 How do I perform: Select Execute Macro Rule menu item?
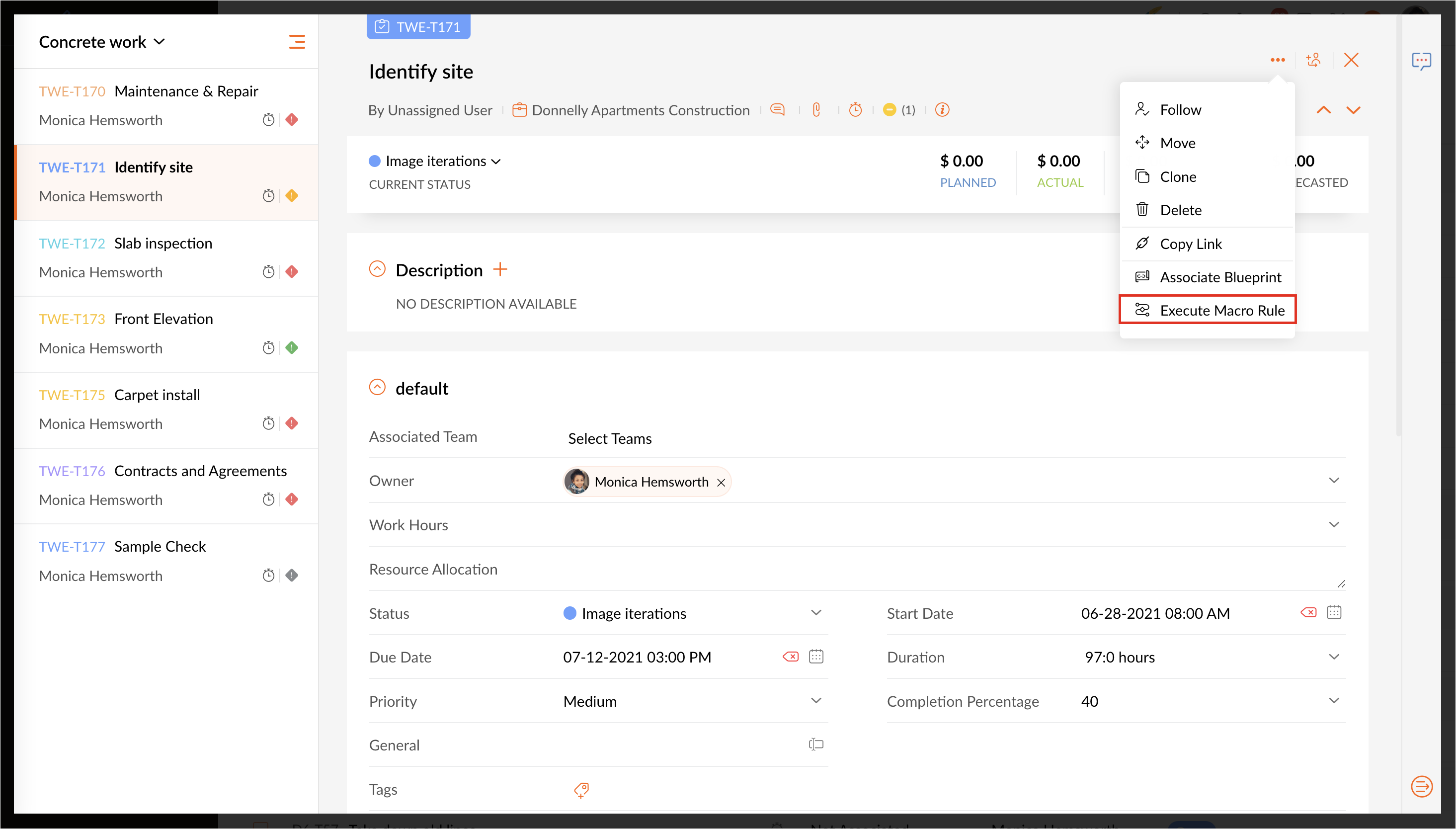[x=1221, y=310]
